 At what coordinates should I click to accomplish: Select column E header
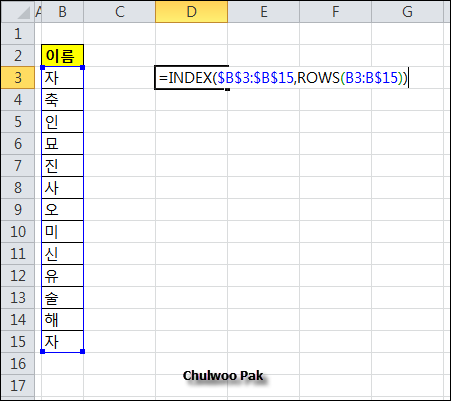pyautogui.click(x=264, y=12)
